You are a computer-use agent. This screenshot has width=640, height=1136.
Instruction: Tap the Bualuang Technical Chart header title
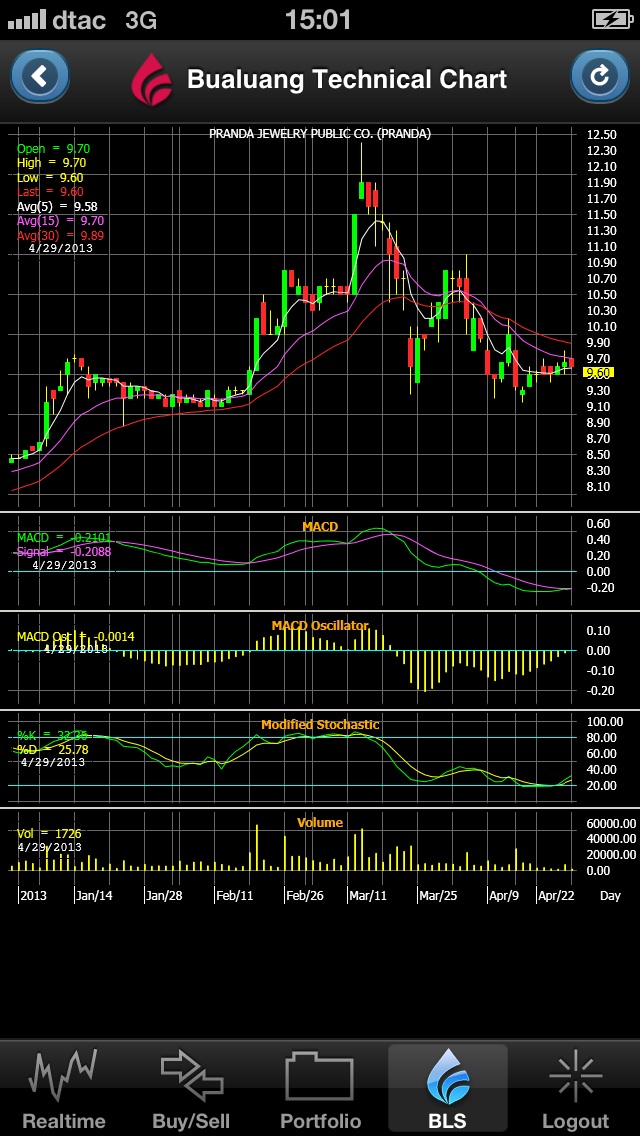coord(347,79)
